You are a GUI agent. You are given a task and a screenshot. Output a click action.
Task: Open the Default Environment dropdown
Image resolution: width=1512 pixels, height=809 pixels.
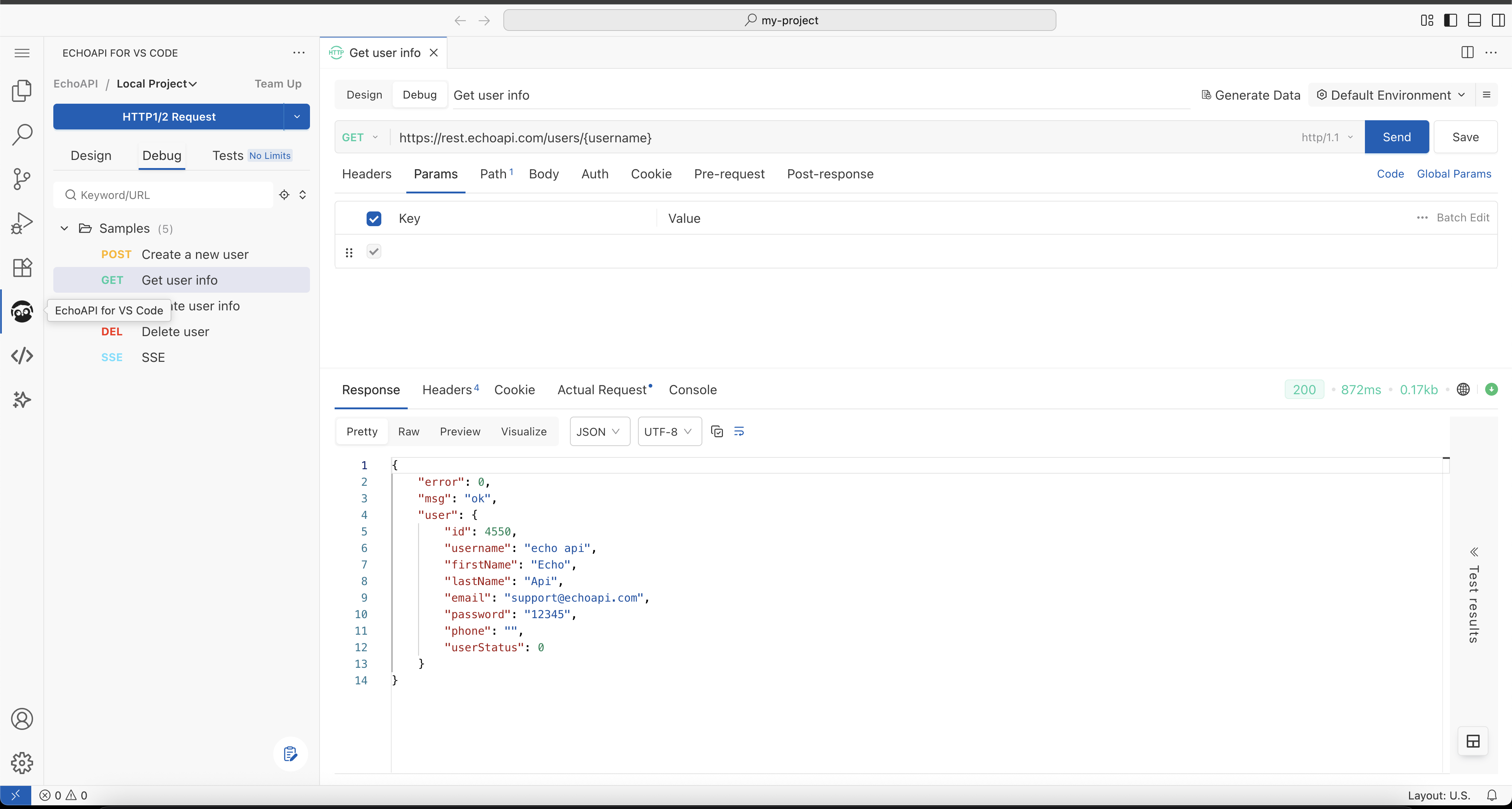coord(1391,95)
